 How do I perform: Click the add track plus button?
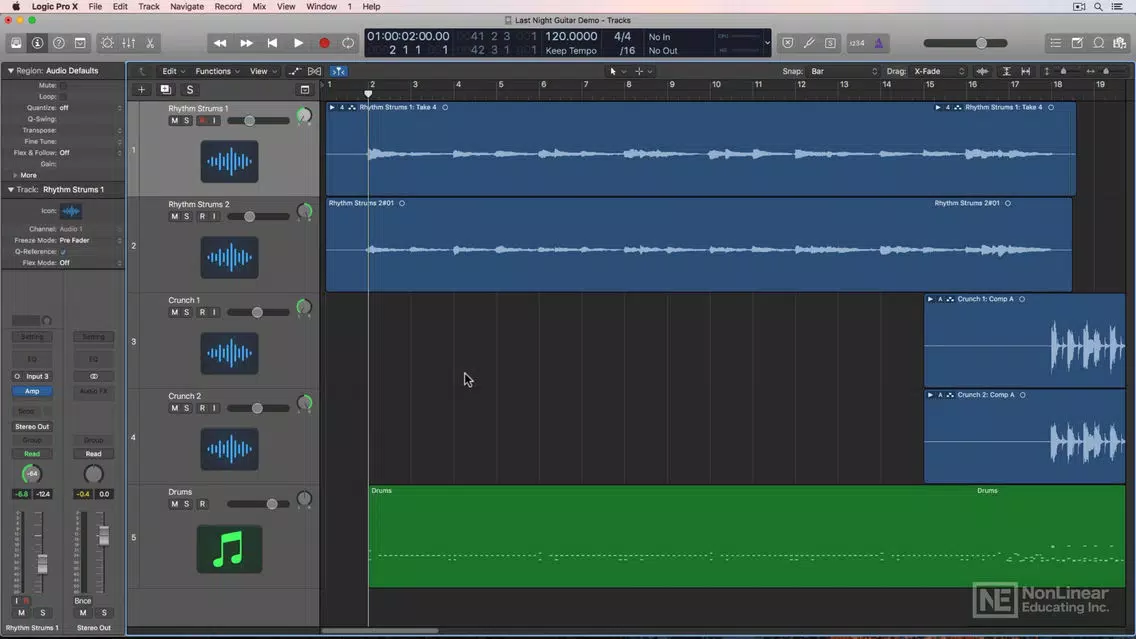click(141, 90)
